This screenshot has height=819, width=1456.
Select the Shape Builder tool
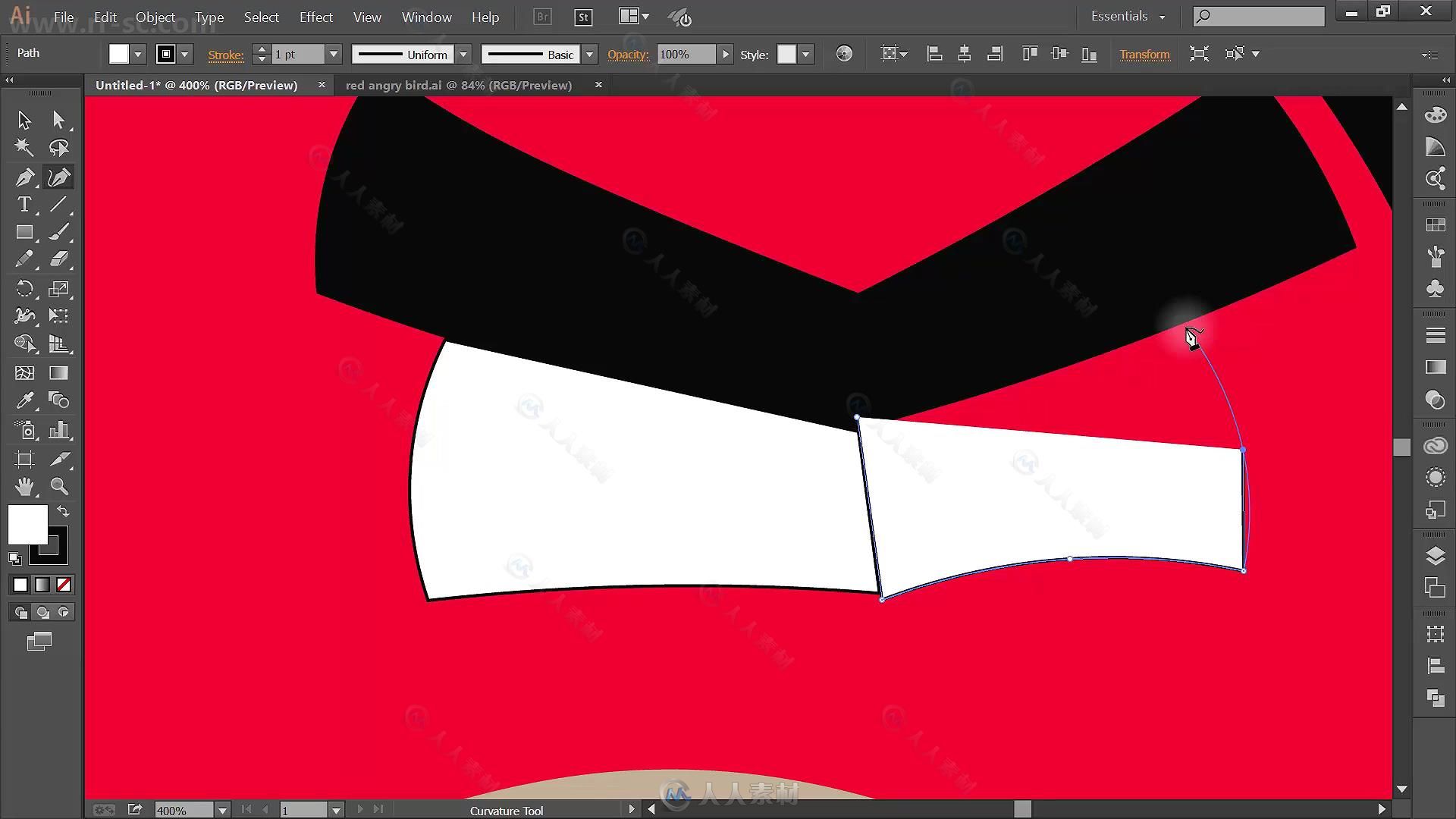[24, 344]
